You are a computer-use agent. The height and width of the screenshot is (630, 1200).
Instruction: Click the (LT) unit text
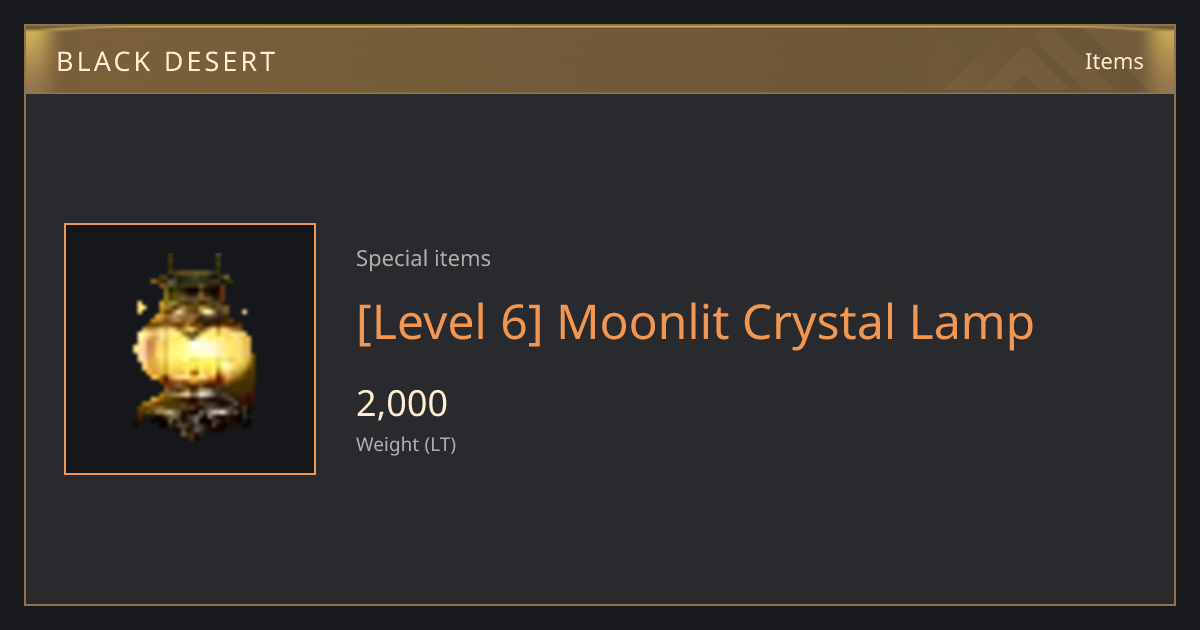(441, 445)
